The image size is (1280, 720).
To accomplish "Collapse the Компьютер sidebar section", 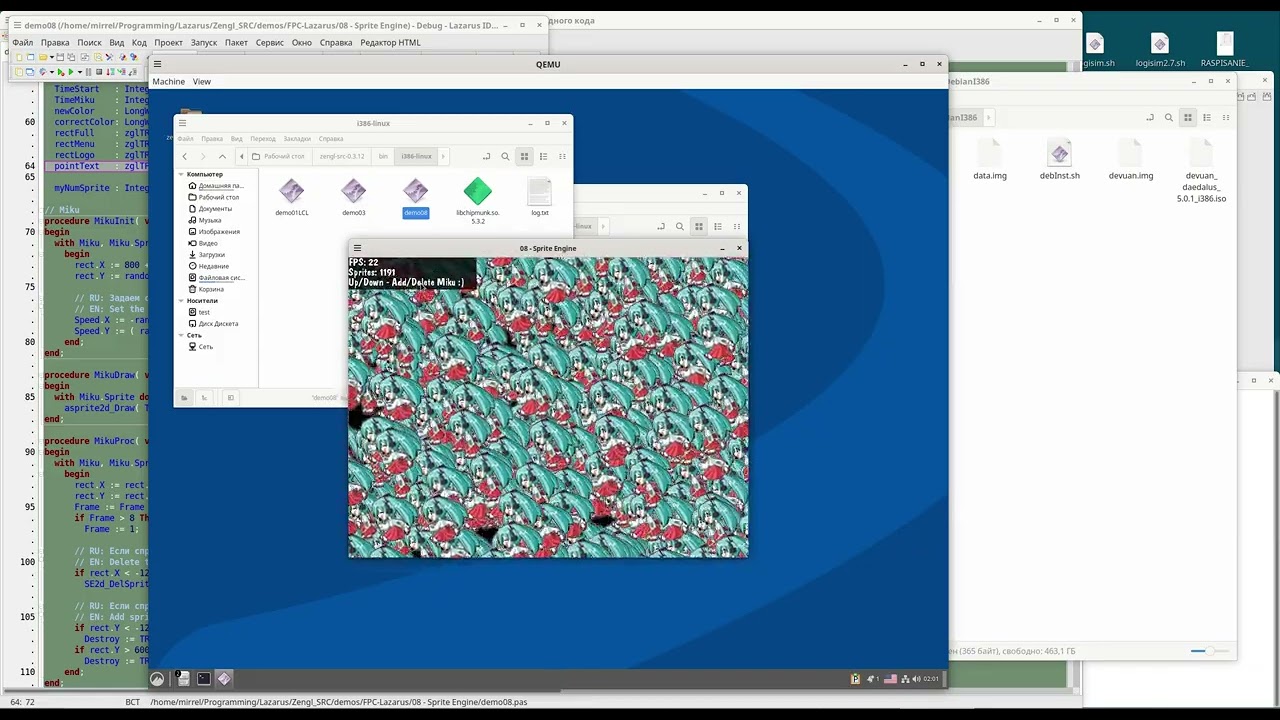I will [181, 174].
